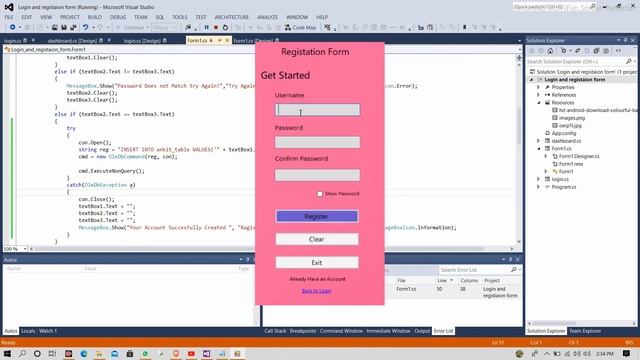This screenshot has width=640, height=360.
Task: Expand dashboard.cs in Solution Explorer
Action: [538, 141]
